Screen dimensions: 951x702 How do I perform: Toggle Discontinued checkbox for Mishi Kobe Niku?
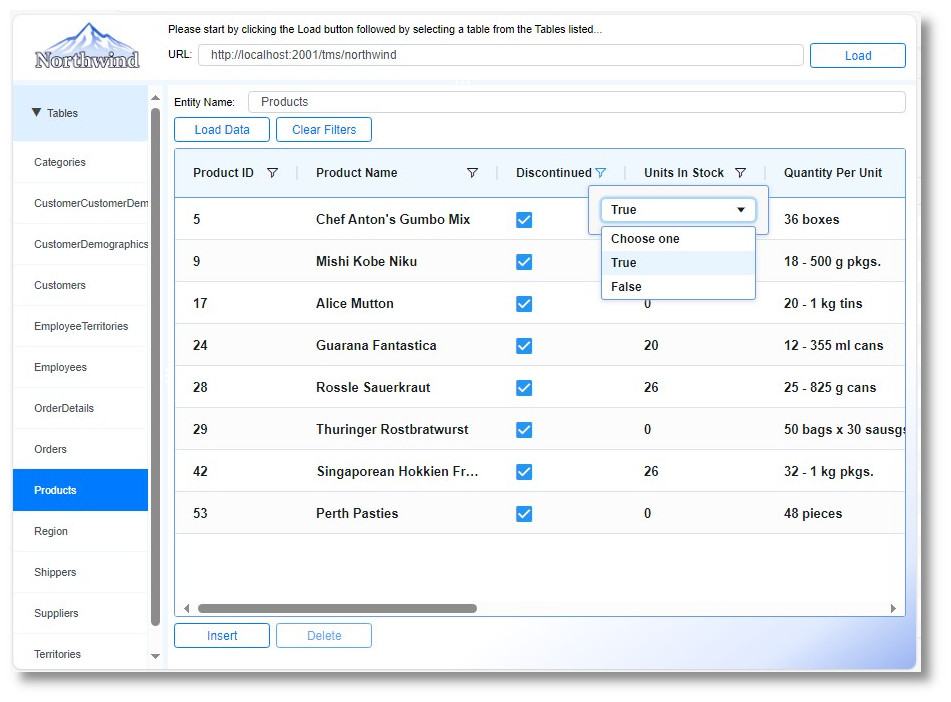[x=524, y=261]
